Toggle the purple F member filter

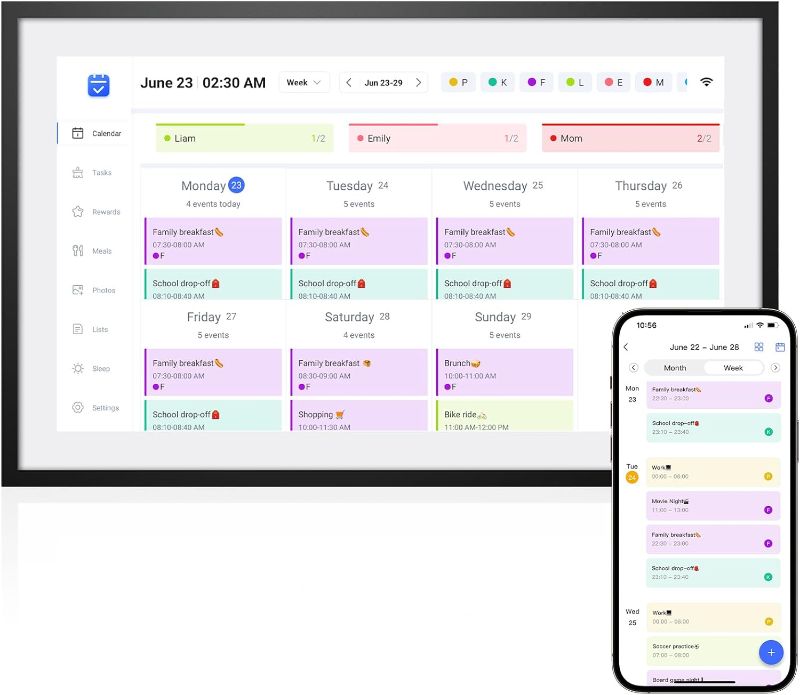537,82
